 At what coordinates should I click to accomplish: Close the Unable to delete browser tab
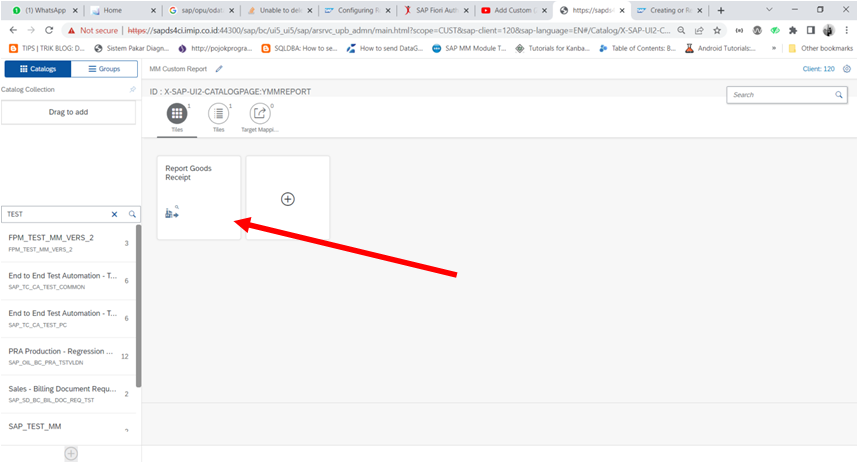point(310,10)
